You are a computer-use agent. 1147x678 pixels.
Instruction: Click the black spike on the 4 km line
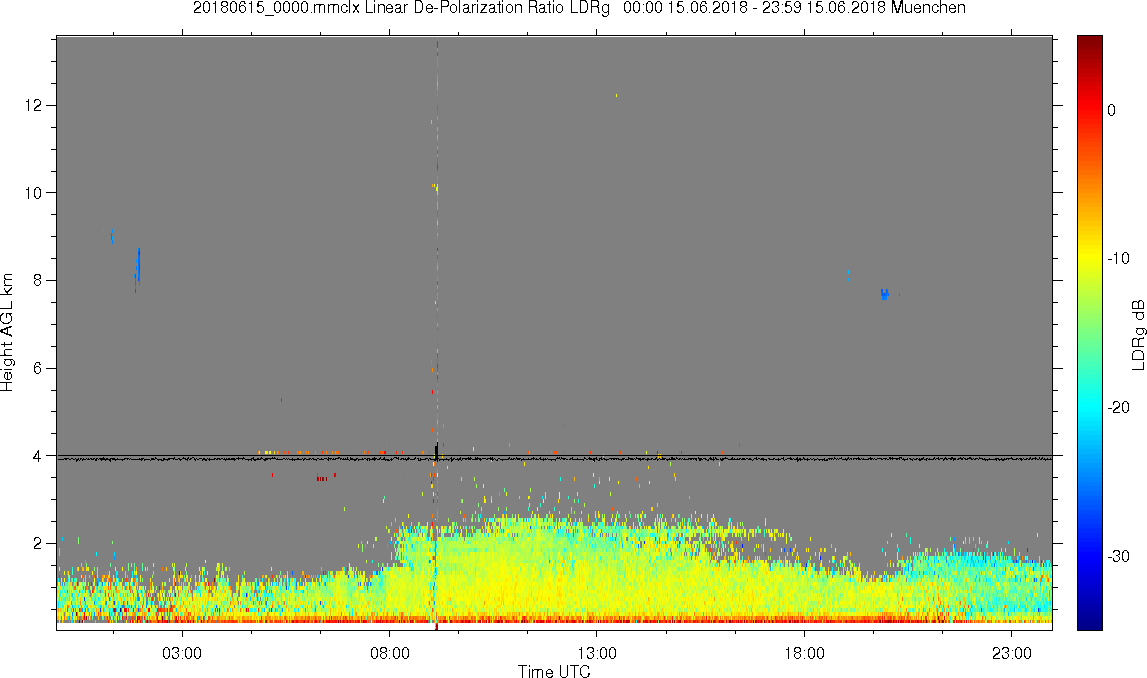pyautogui.click(x=437, y=451)
